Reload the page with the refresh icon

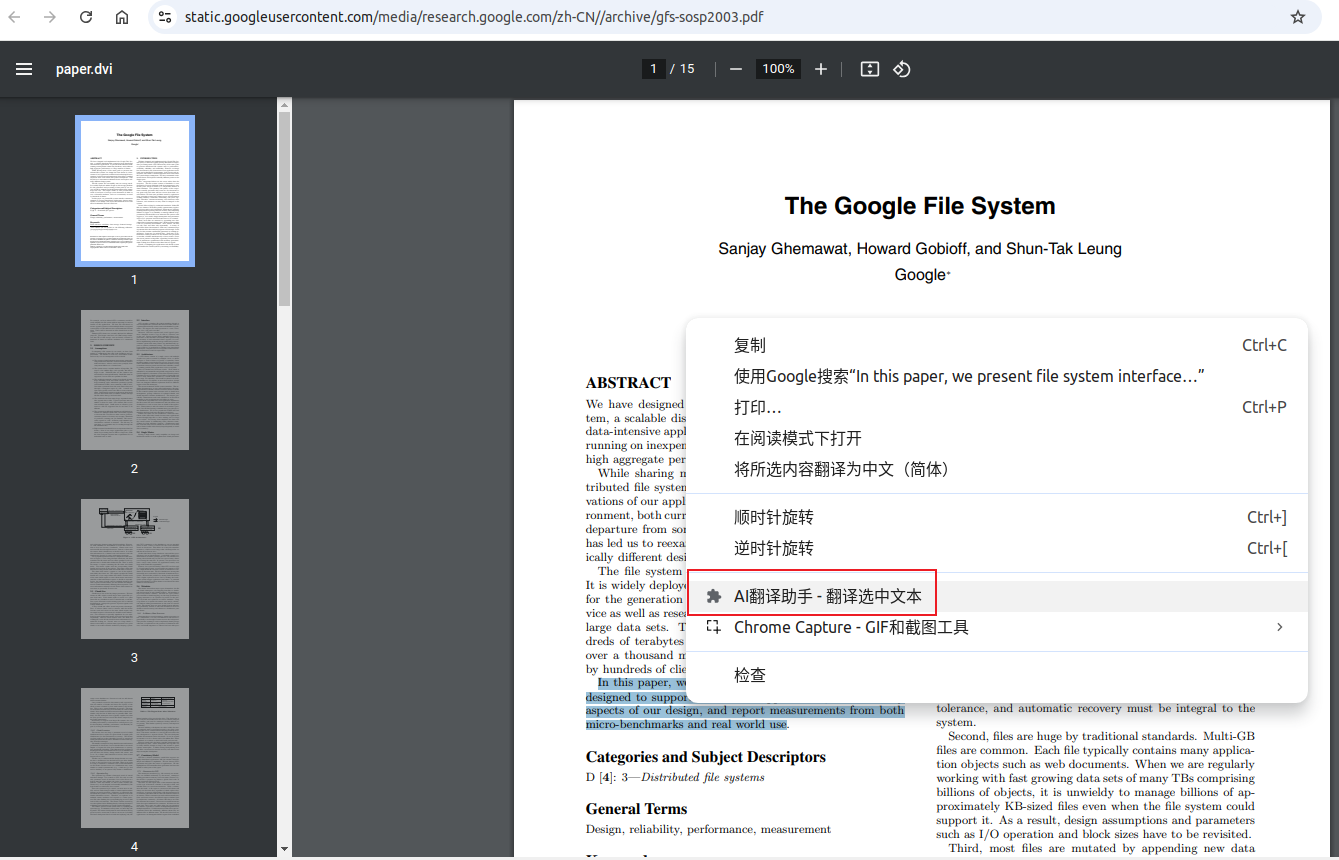86,17
